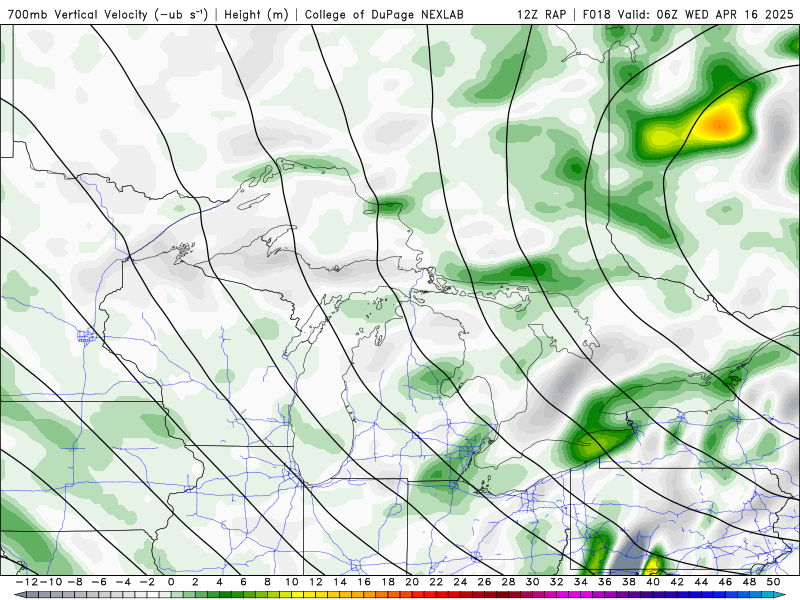This screenshot has height=600, width=800.
Task: Click the "36" color scale label
Action: point(605,582)
